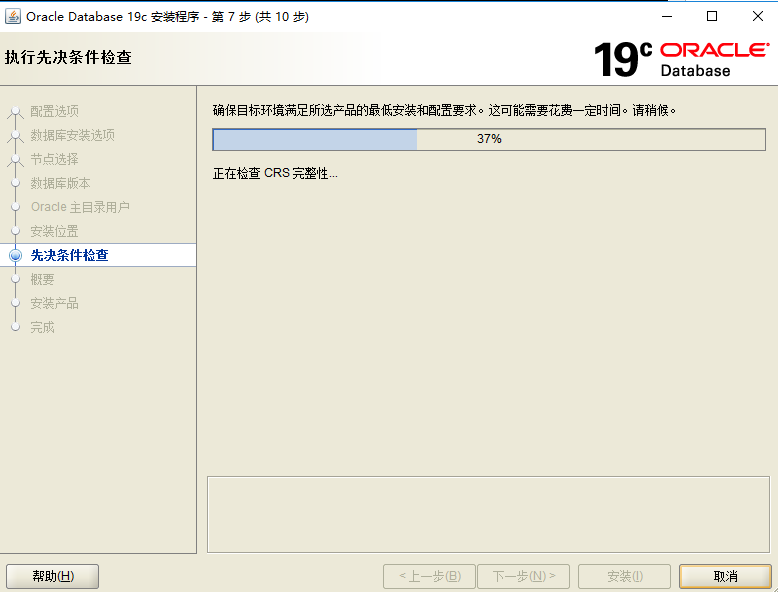The height and width of the screenshot is (592, 778).
Task: Select the Oracle 主目录用户 step
Action: point(80,207)
